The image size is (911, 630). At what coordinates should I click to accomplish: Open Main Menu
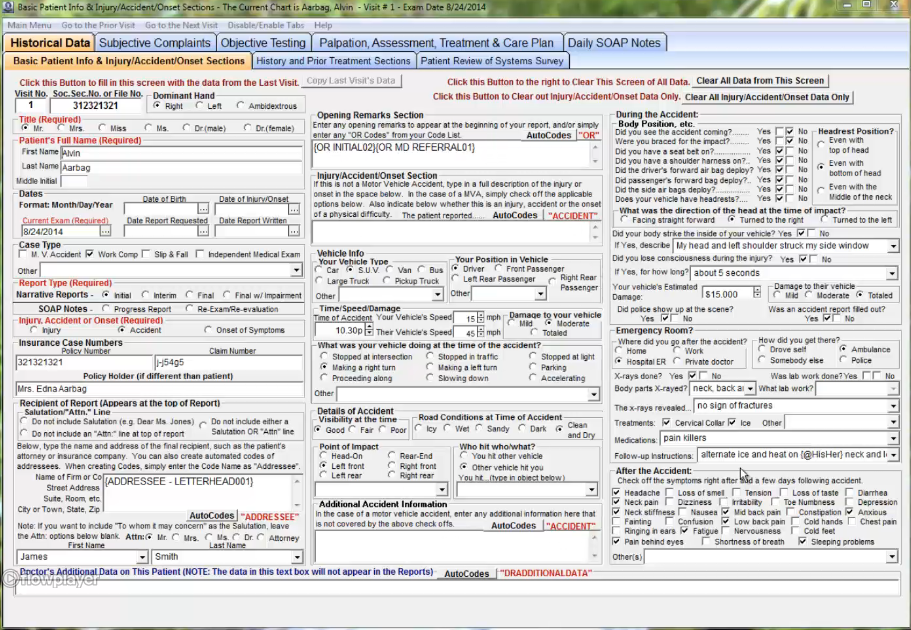point(29,25)
